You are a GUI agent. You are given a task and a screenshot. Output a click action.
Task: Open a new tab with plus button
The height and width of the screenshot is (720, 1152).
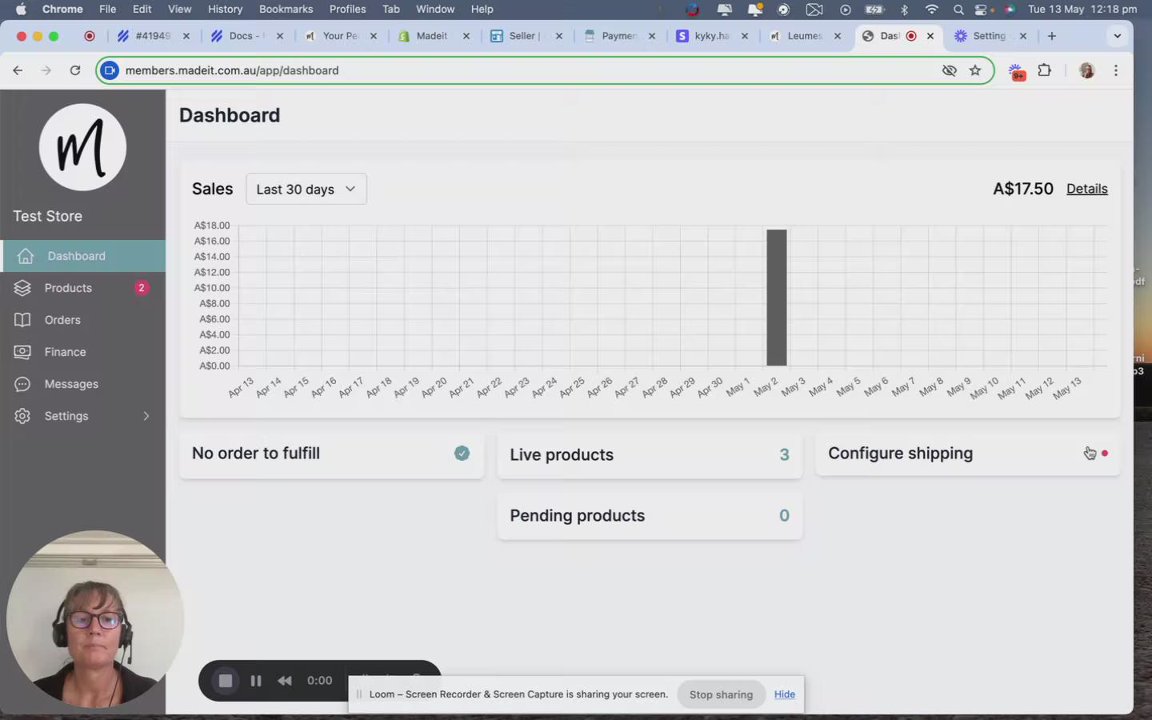[1051, 36]
